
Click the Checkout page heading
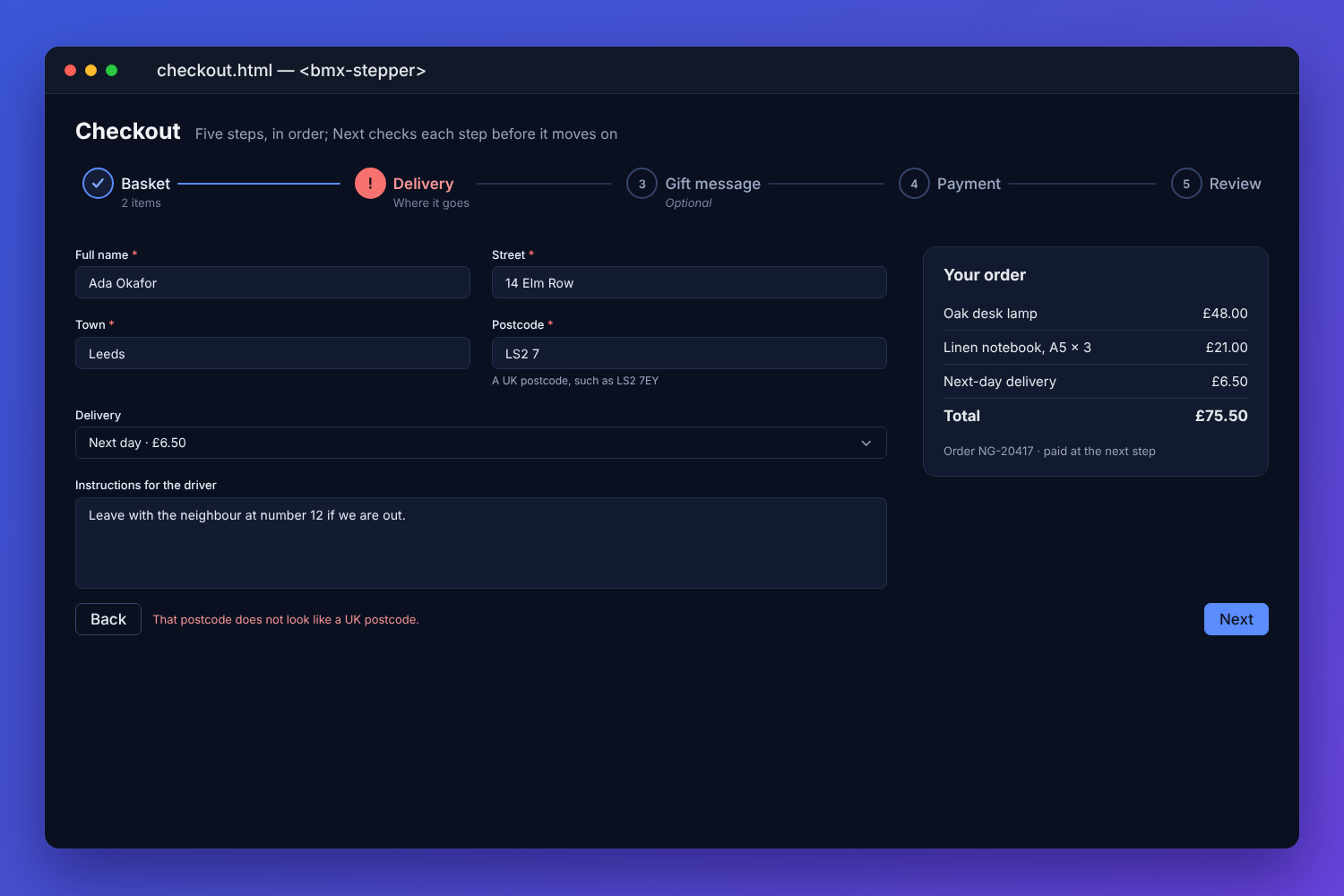128,131
